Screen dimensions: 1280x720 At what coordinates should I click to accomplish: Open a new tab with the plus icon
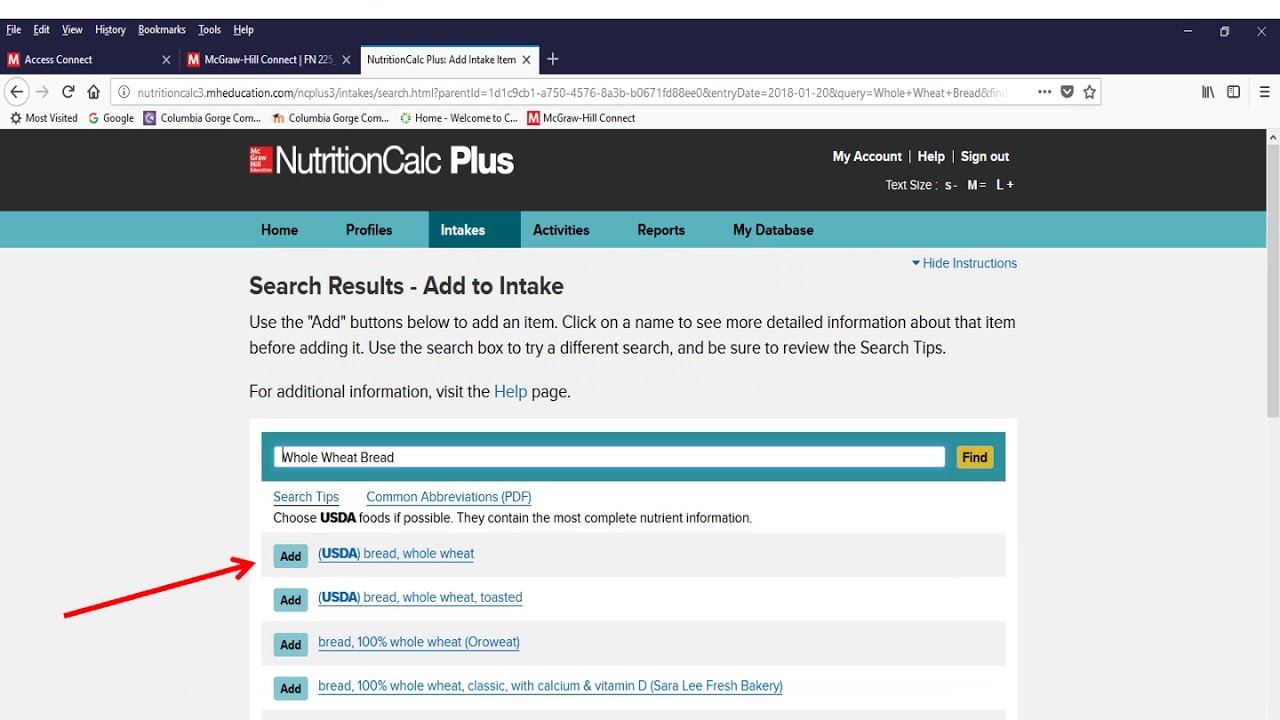[553, 59]
